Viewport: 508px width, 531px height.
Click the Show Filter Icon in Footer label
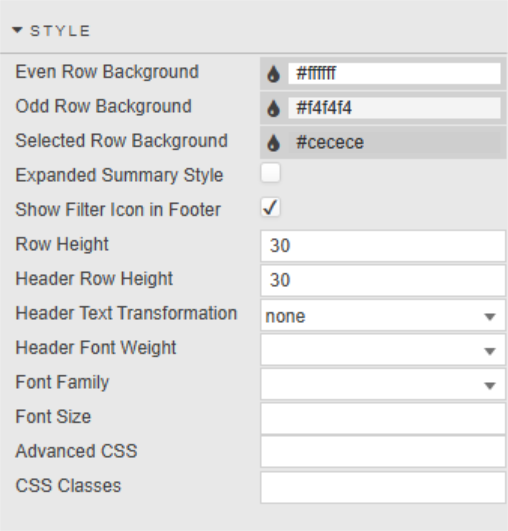click(x=118, y=209)
